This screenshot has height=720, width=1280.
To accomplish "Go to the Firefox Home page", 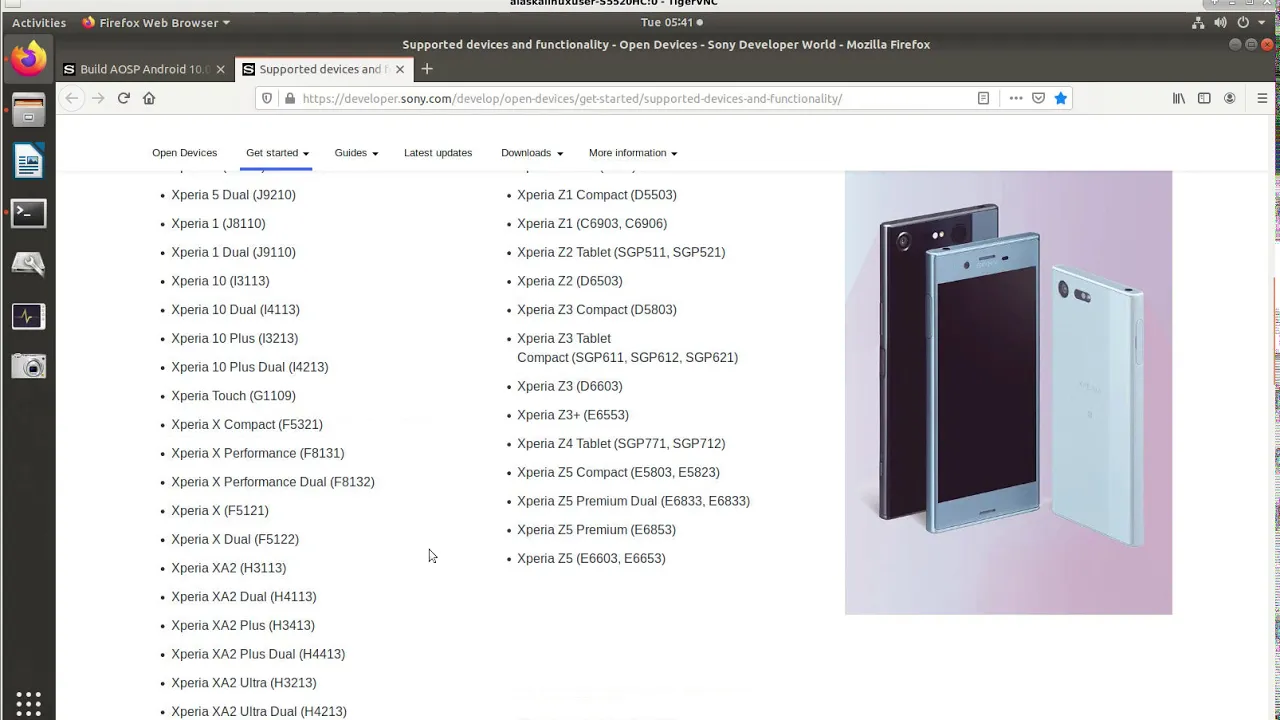I will [149, 98].
